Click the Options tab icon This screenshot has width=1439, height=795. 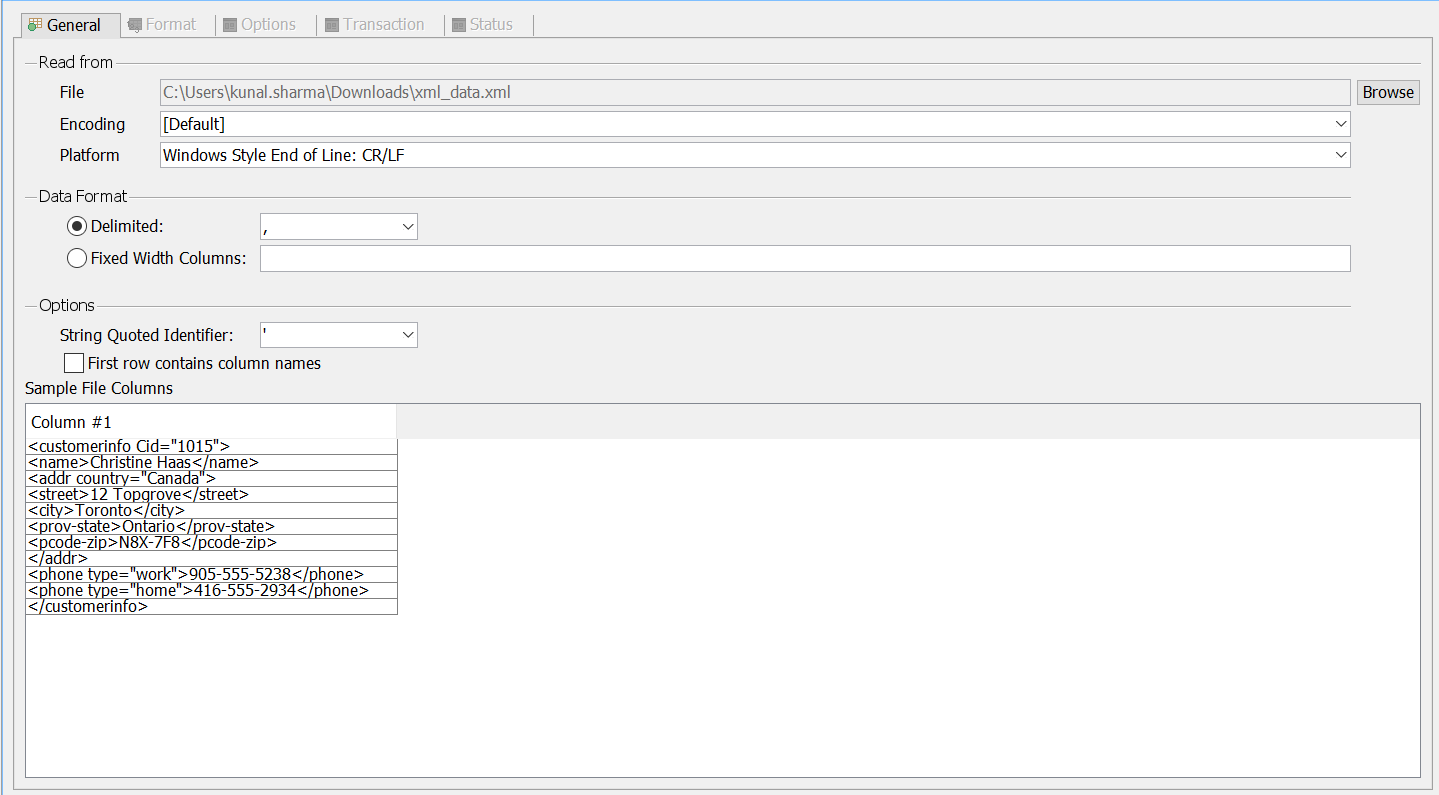pos(230,25)
